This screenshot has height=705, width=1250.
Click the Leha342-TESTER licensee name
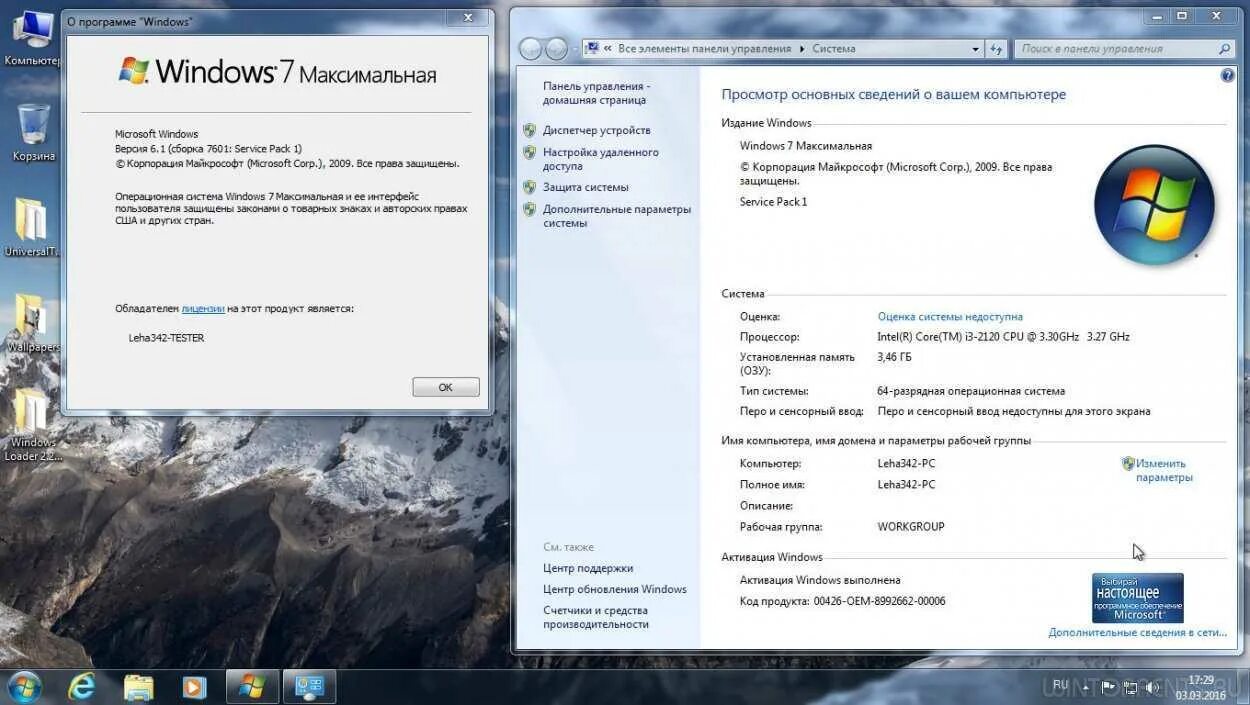coord(166,338)
